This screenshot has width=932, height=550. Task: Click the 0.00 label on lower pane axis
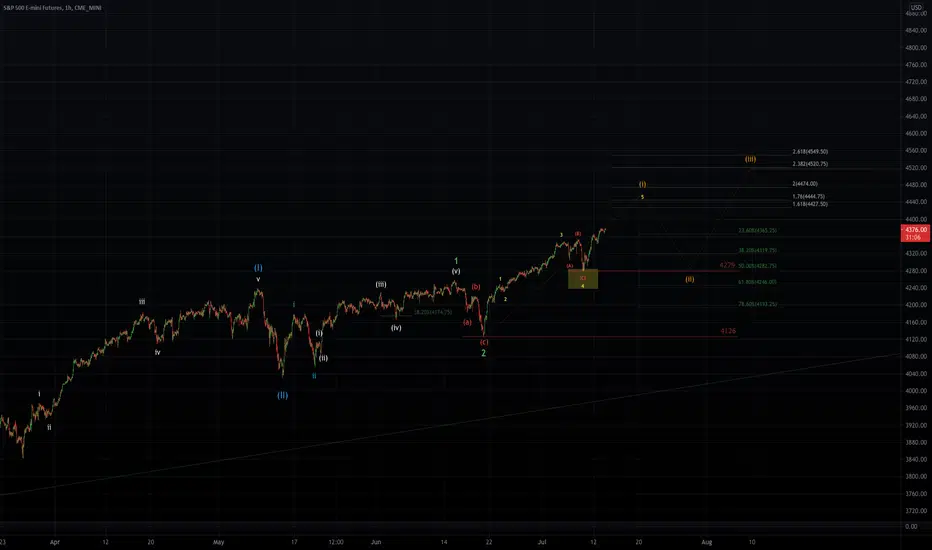pyautogui.click(x=911, y=526)
